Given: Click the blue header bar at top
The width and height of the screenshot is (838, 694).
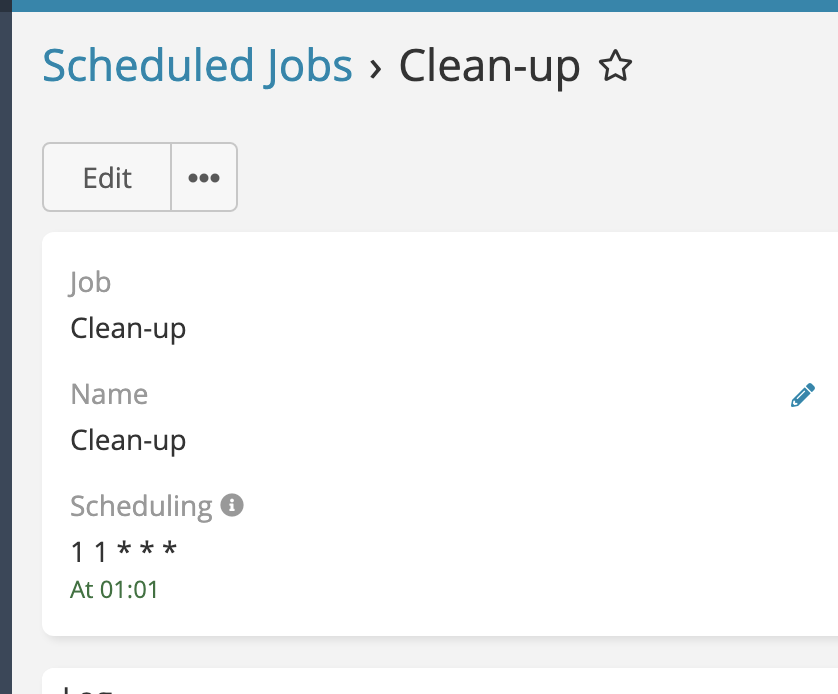Looking at the screenshot, I should click(x=420, y=5).
